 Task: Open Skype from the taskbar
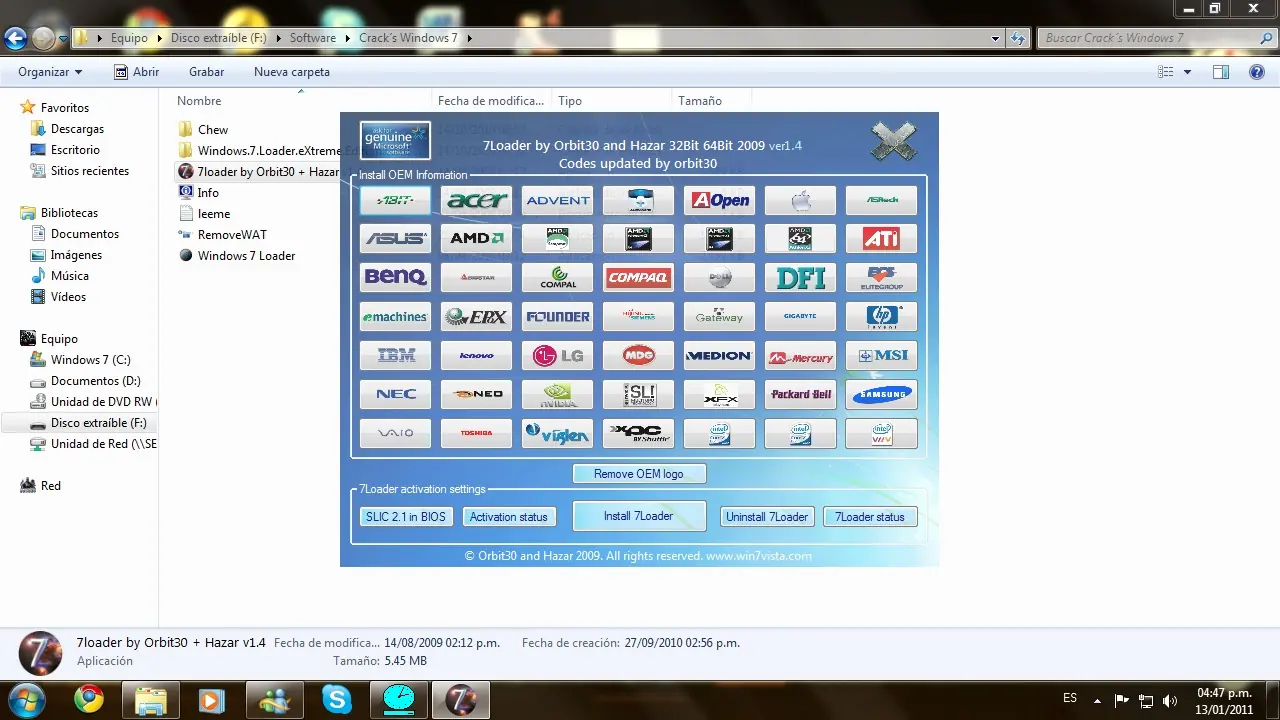tap(337, 700)
